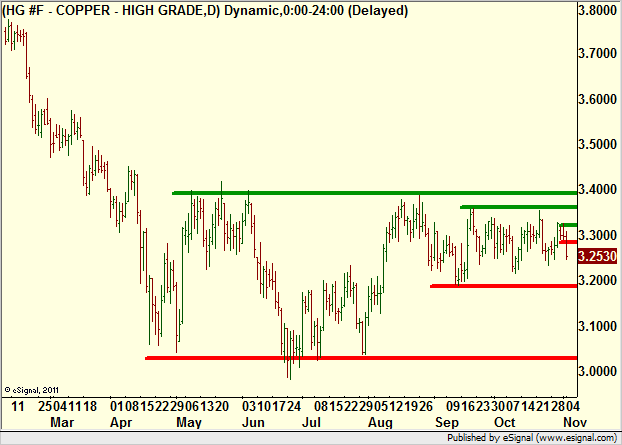Select the short green line near 3.32
This screenshot has width=622, height=445.
click(x=568, y=225)
